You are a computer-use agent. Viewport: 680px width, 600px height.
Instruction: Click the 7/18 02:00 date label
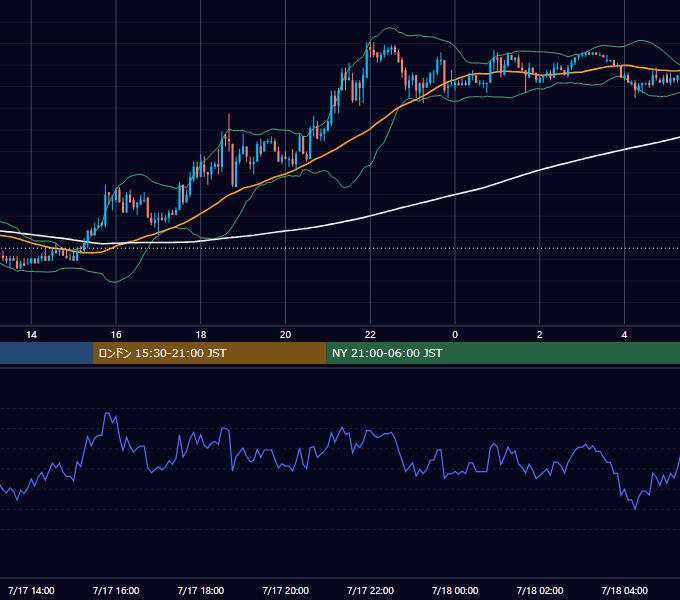pos(539,590)
